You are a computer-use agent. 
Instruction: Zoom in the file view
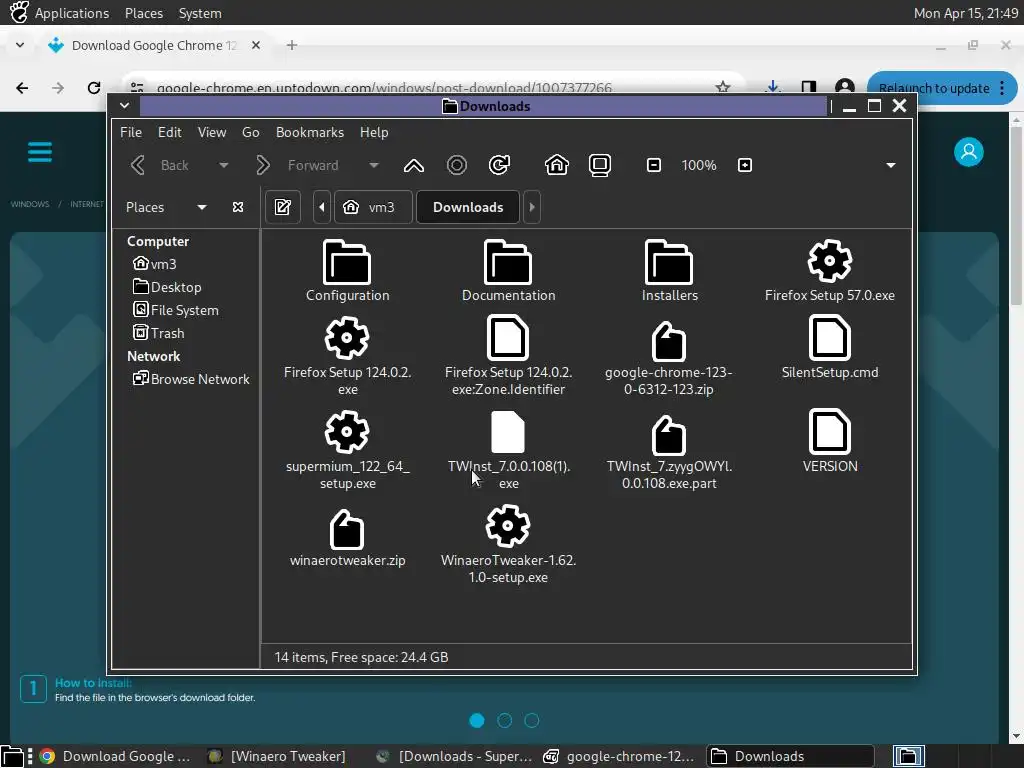tap(744, 165)
